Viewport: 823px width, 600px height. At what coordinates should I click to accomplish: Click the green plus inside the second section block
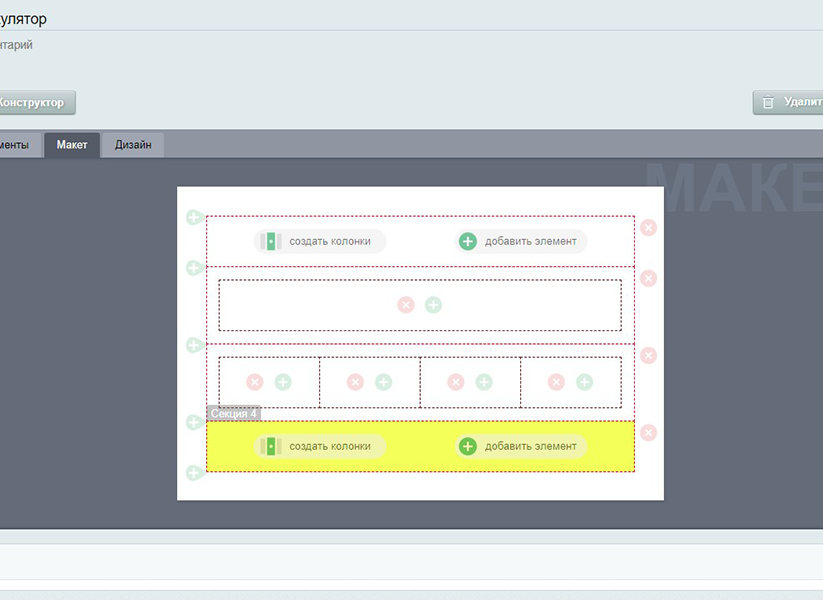click(433, 305)
